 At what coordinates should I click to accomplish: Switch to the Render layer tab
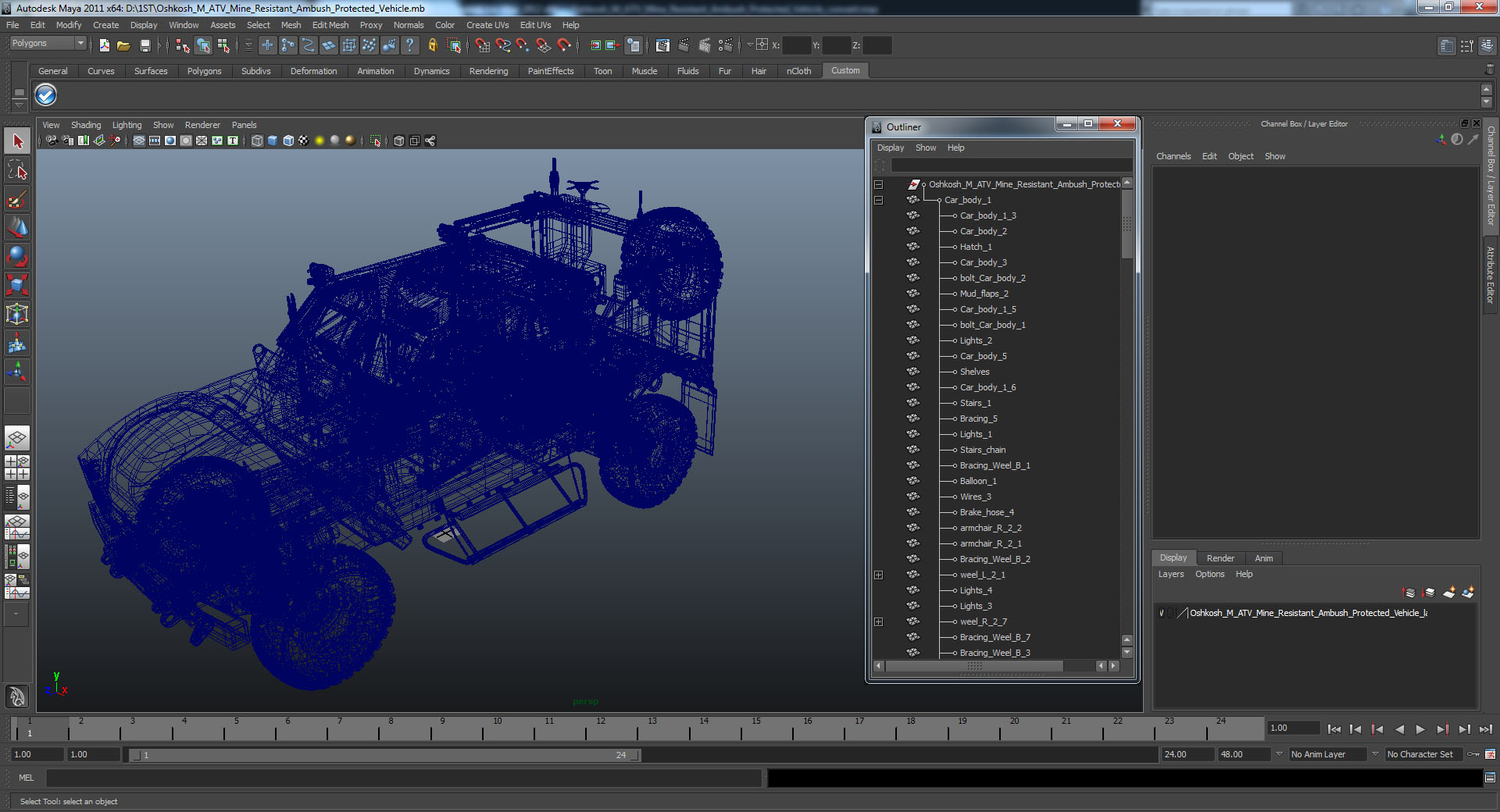point(1220,558)
